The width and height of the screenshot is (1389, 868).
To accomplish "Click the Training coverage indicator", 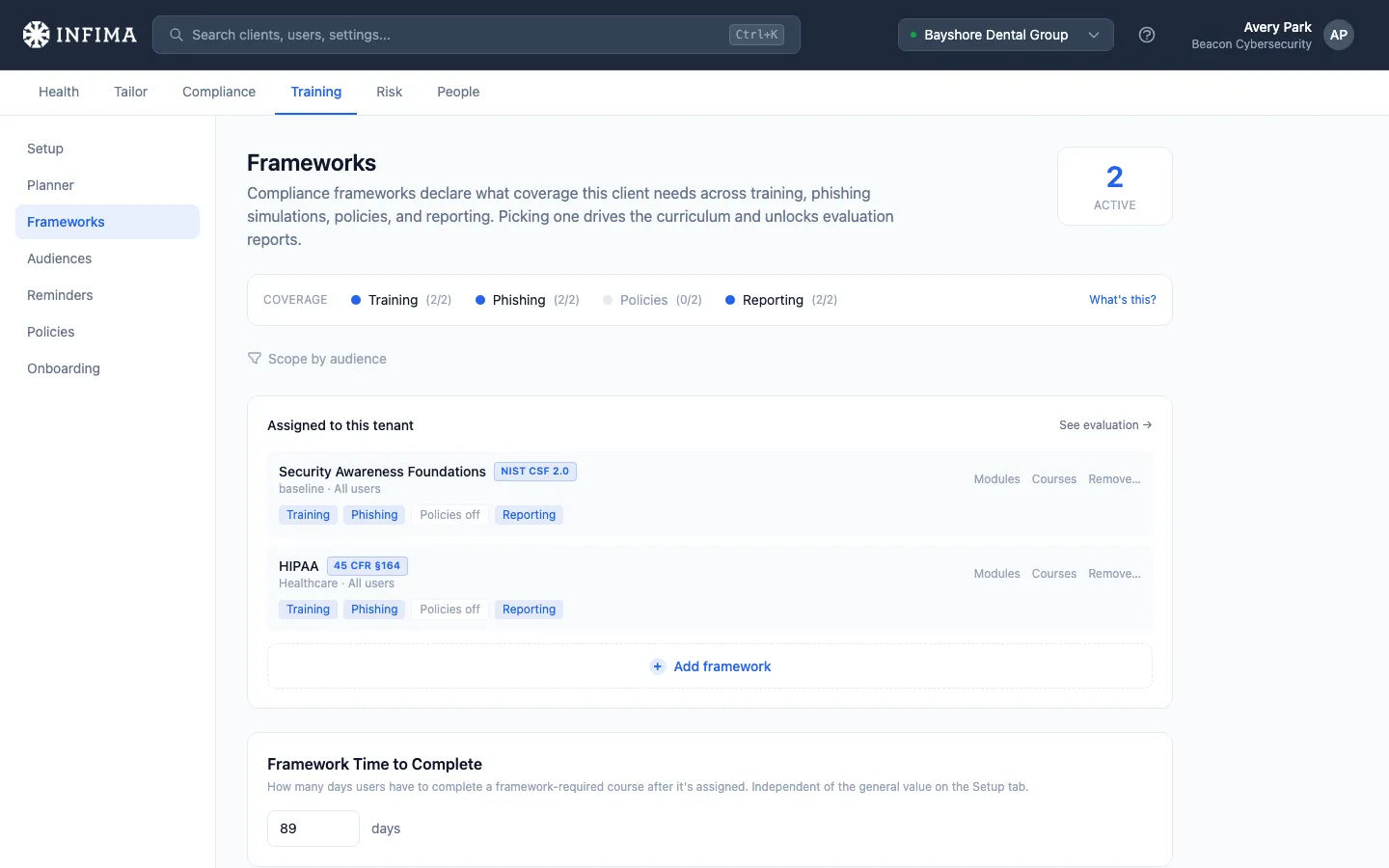I will click(x=401, y=300).
